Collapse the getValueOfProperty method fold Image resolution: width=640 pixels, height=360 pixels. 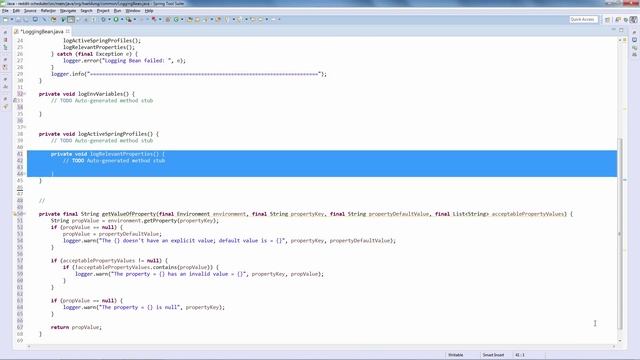(x=24, y=214)
